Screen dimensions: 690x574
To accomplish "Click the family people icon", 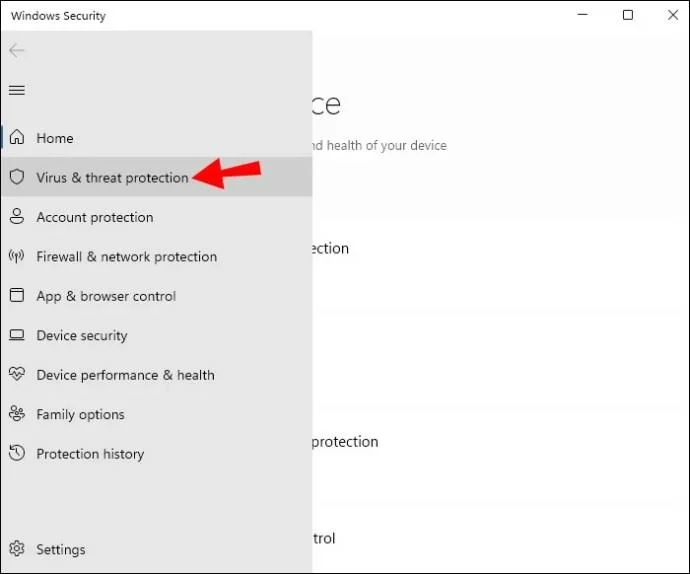I will coord(17,414).
